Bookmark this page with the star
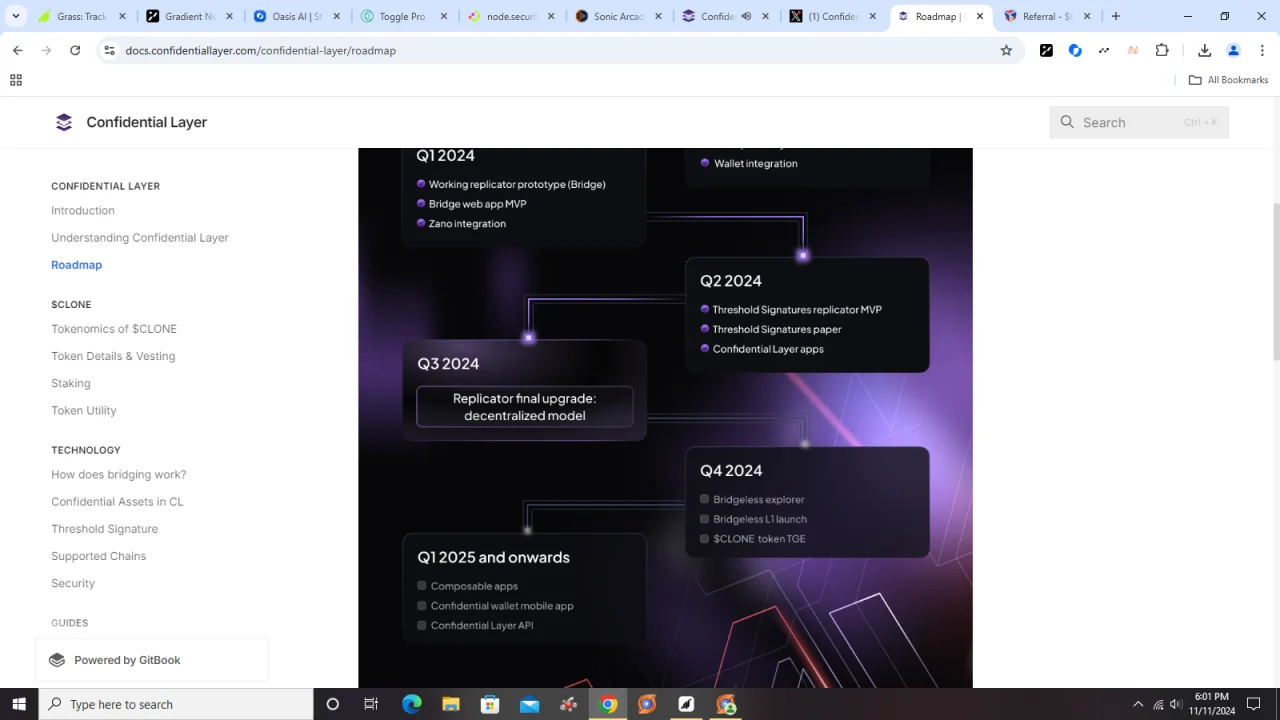 point(1006,50)
